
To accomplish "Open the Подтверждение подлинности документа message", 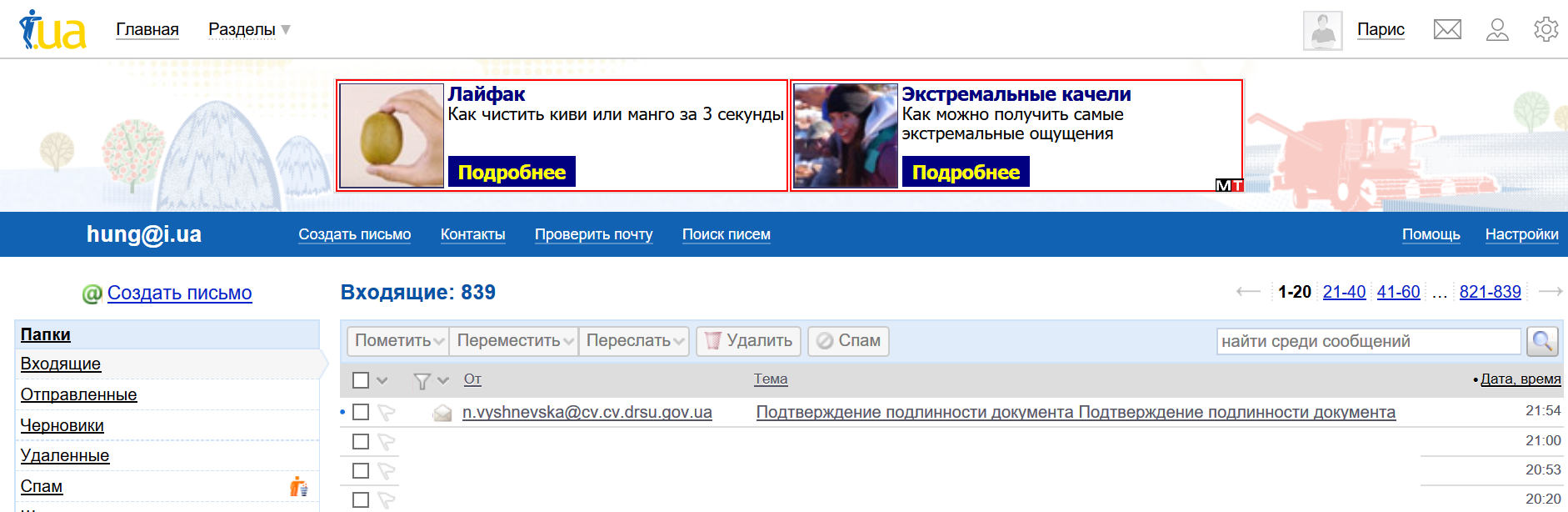I will coord(1075,412).
